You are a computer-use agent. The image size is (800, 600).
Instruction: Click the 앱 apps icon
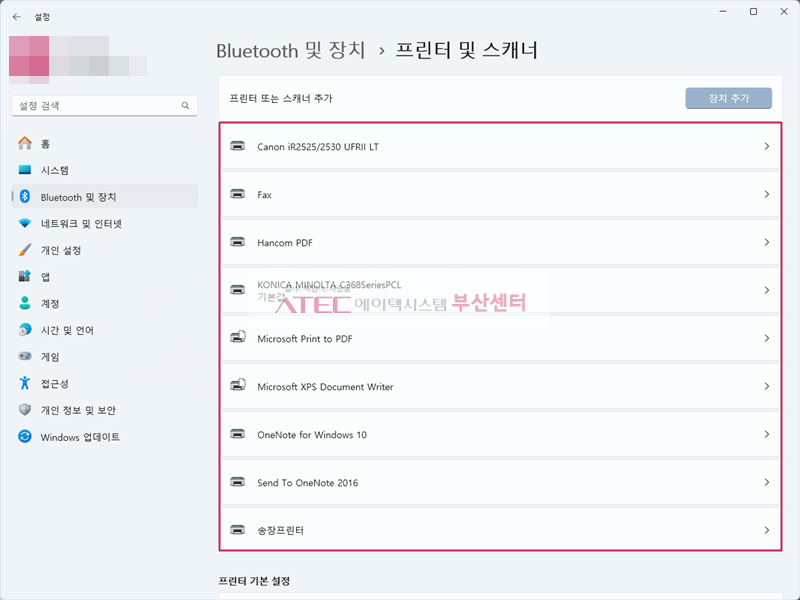click(x=24, y=277)
